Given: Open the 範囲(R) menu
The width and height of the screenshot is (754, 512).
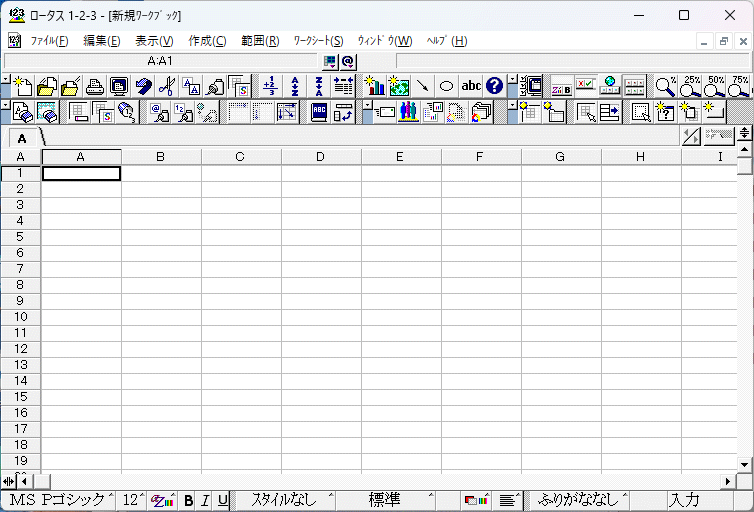Looking at the screenshot, I should (x=260, y=41).
